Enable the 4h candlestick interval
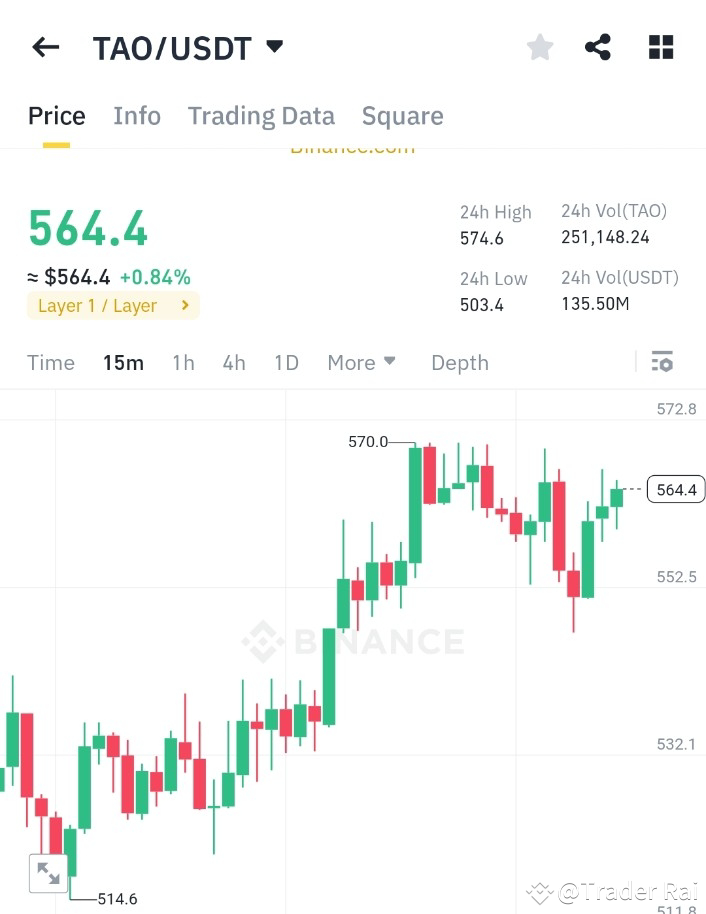The image size is (706, 914). 233,362
